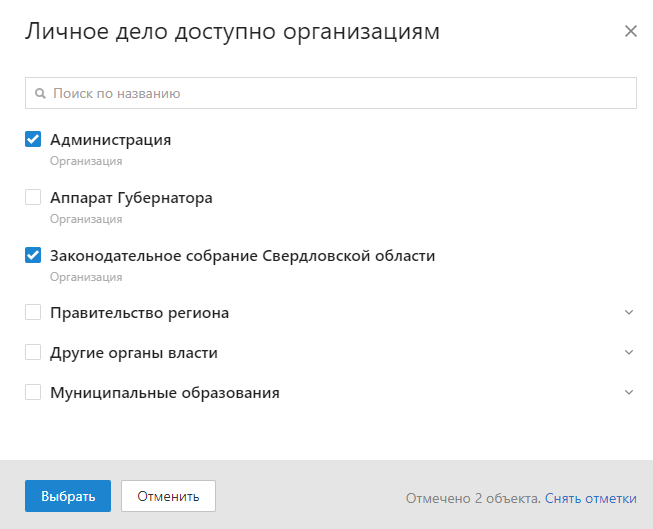The width and height of the screenshot is (653, 529).
Task: Check the Другие органы власти checkbox
Action: [x=33, y=352]
